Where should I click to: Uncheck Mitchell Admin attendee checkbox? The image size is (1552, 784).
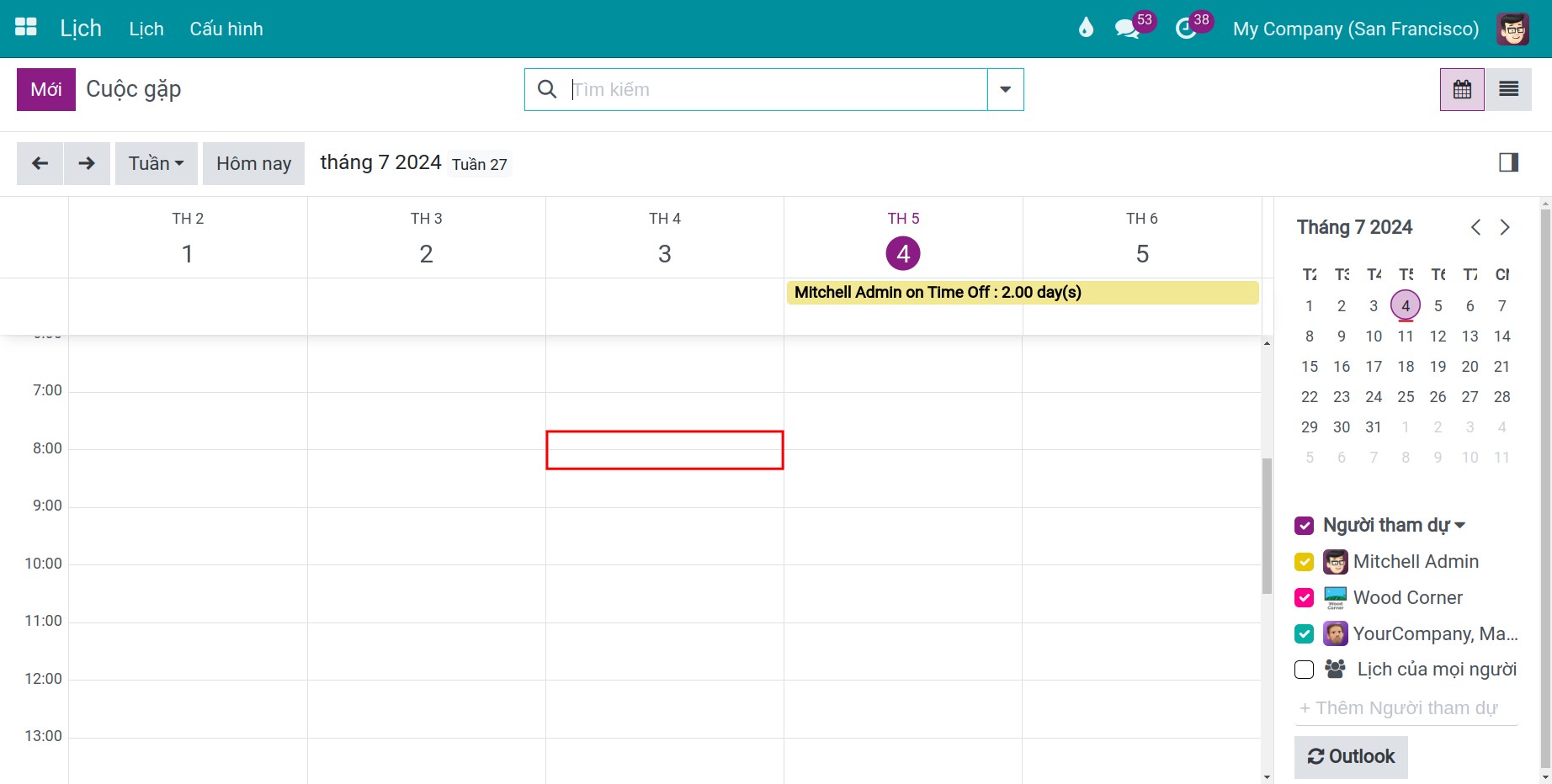point(1304,562)
